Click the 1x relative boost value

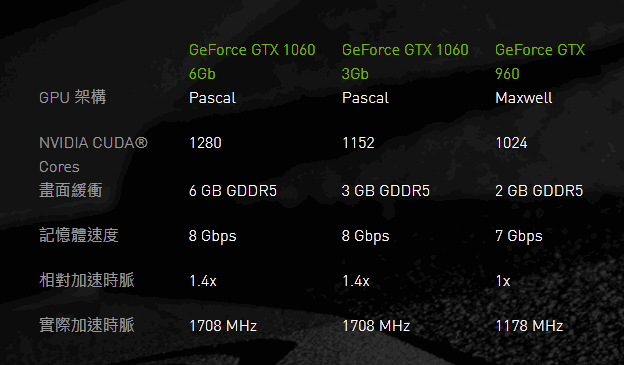503,281
